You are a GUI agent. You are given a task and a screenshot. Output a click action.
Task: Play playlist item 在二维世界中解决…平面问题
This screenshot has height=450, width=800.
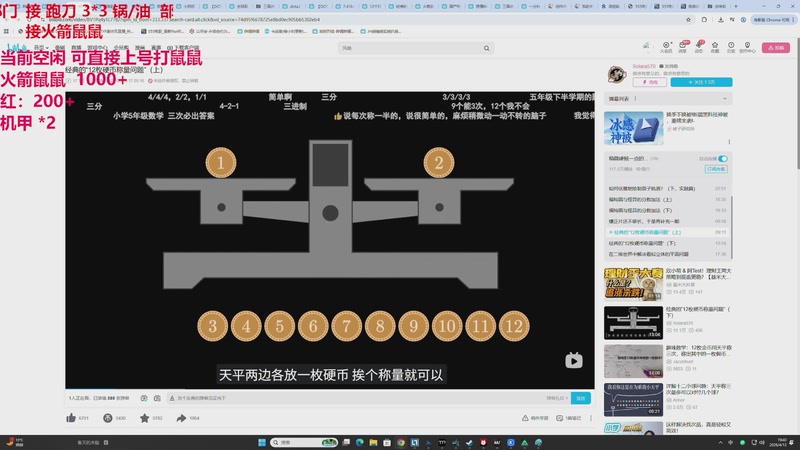pos(668,254)
